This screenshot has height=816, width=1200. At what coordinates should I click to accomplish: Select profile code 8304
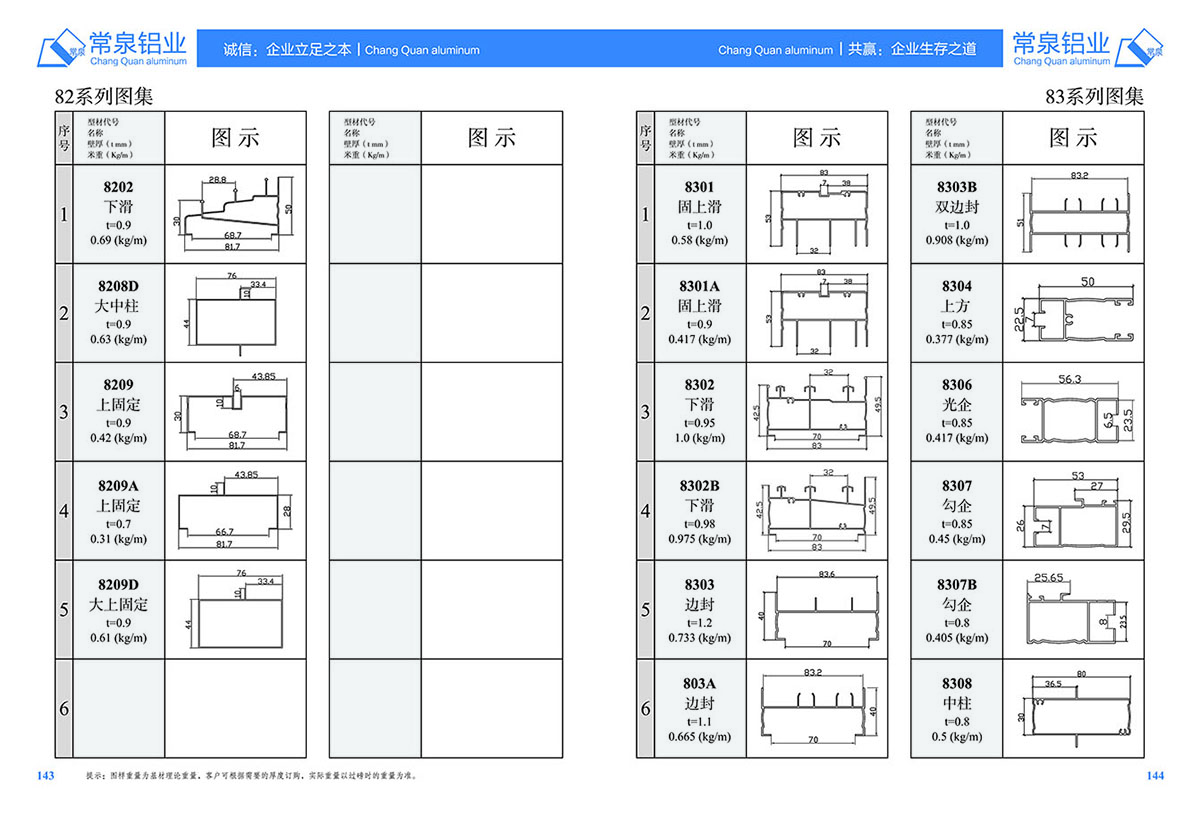pos(957,286)
